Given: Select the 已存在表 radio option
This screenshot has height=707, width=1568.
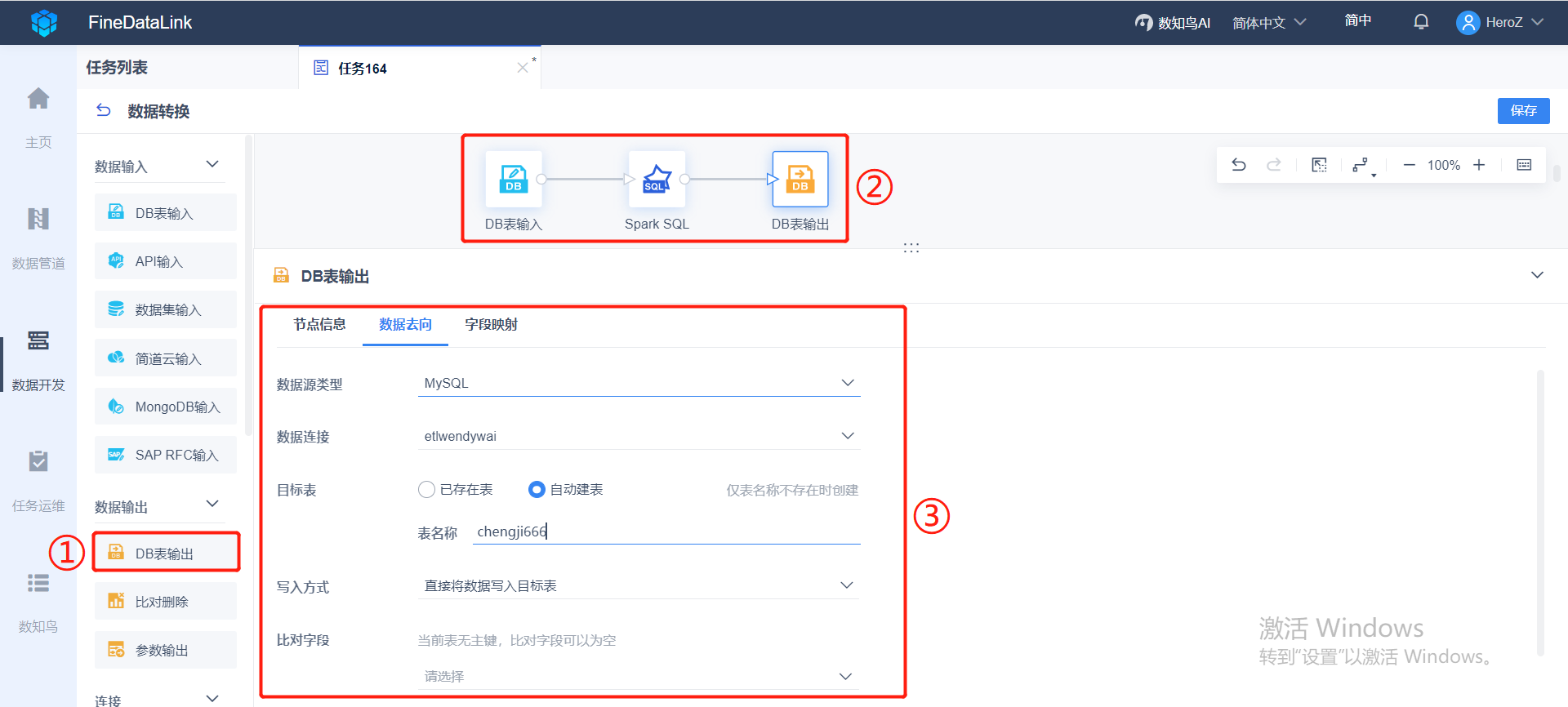Looking at the screenshot, I should pos(426,489).
